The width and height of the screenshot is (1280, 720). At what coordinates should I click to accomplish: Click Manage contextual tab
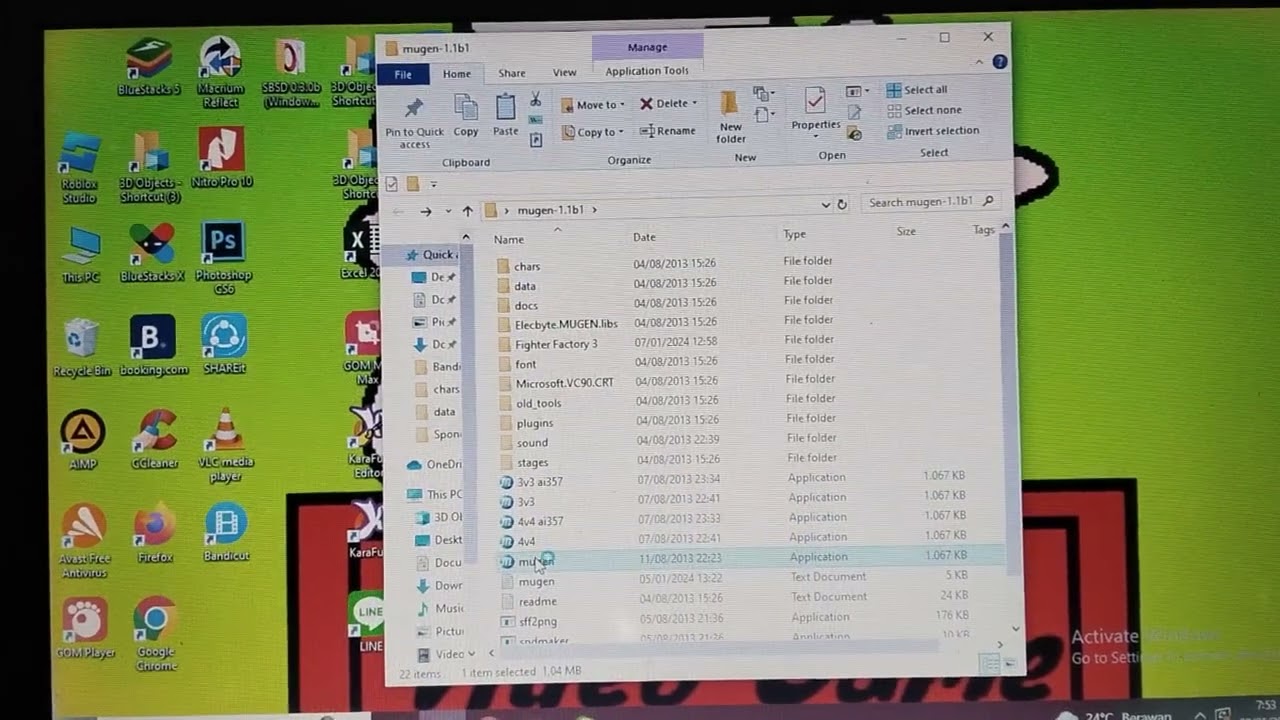[x=647, y=47]
